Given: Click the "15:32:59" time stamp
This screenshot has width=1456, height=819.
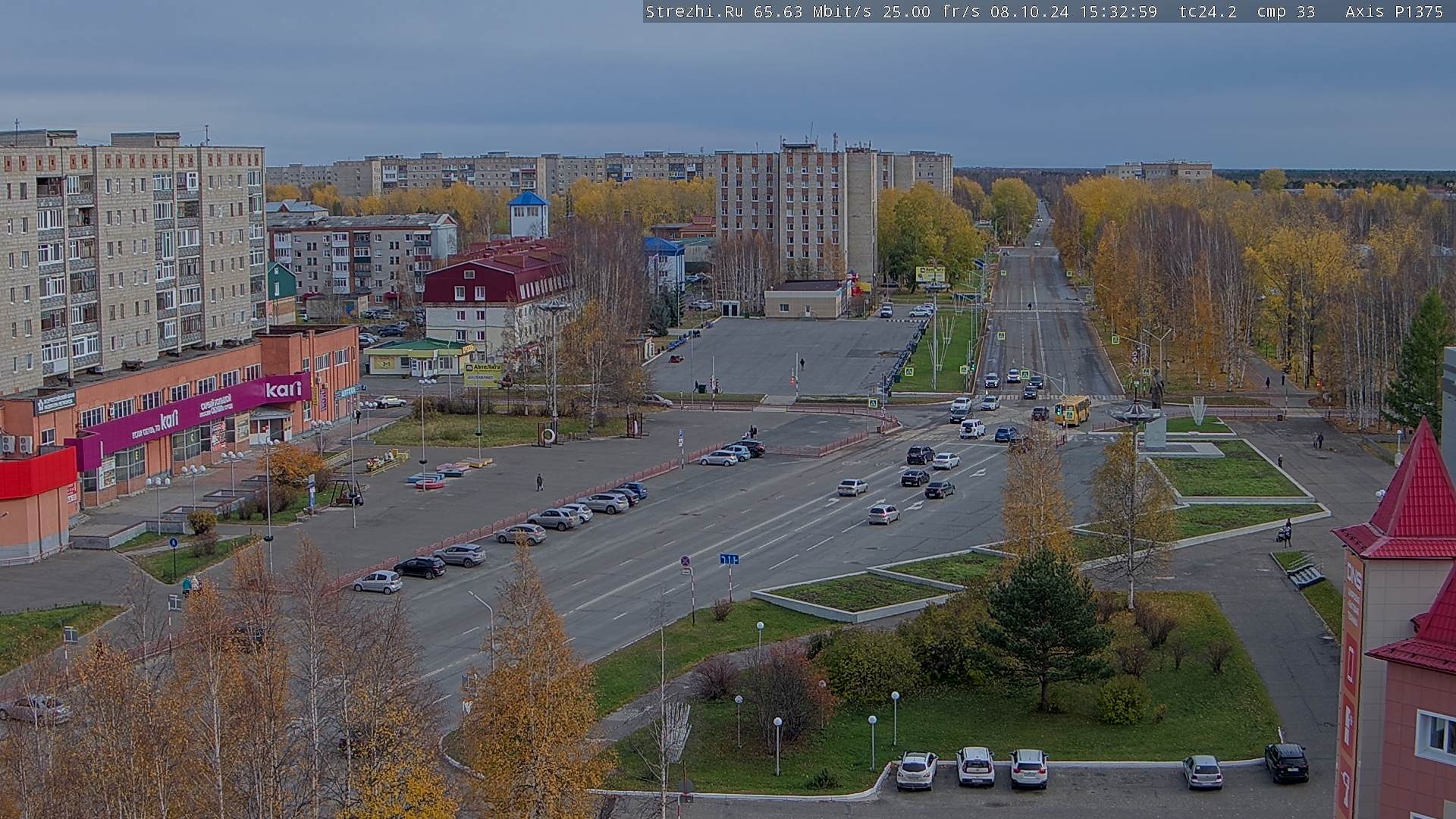Looking at the screenshot, I should pos(1117,11).
